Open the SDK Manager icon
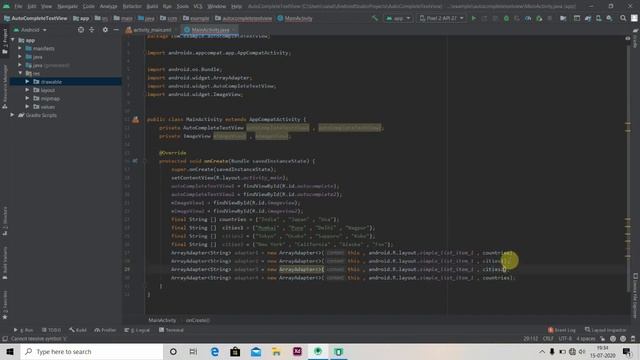Image resolution: width=640 pixels, height=360 pixels. tap(609, 18)
